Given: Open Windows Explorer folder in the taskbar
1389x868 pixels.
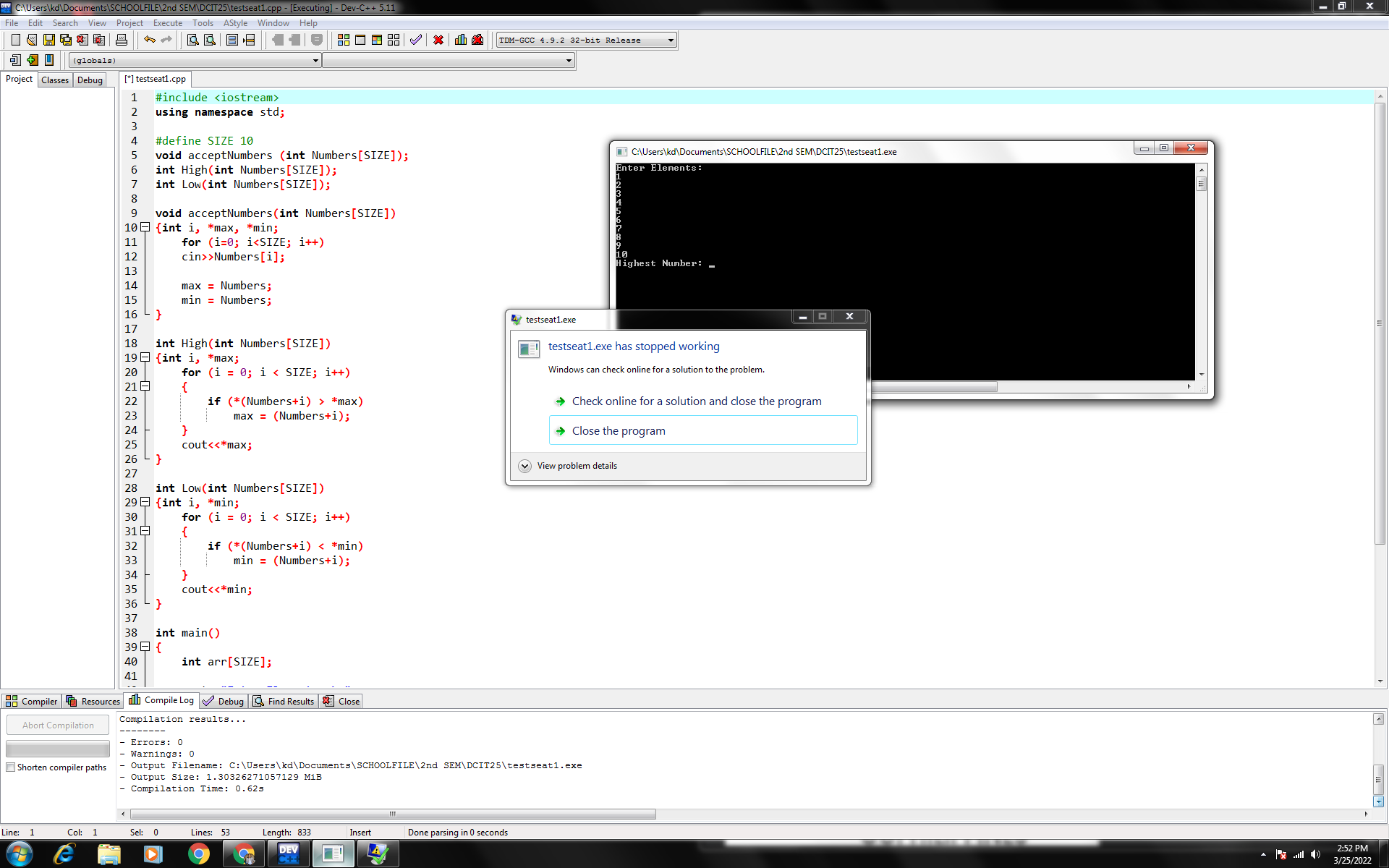Looking at the screenshot, I should 109,854.
